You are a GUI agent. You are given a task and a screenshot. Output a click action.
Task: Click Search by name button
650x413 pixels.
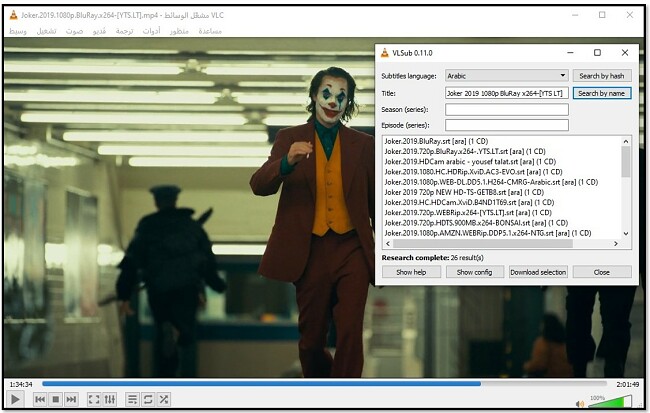pos(602,93)
